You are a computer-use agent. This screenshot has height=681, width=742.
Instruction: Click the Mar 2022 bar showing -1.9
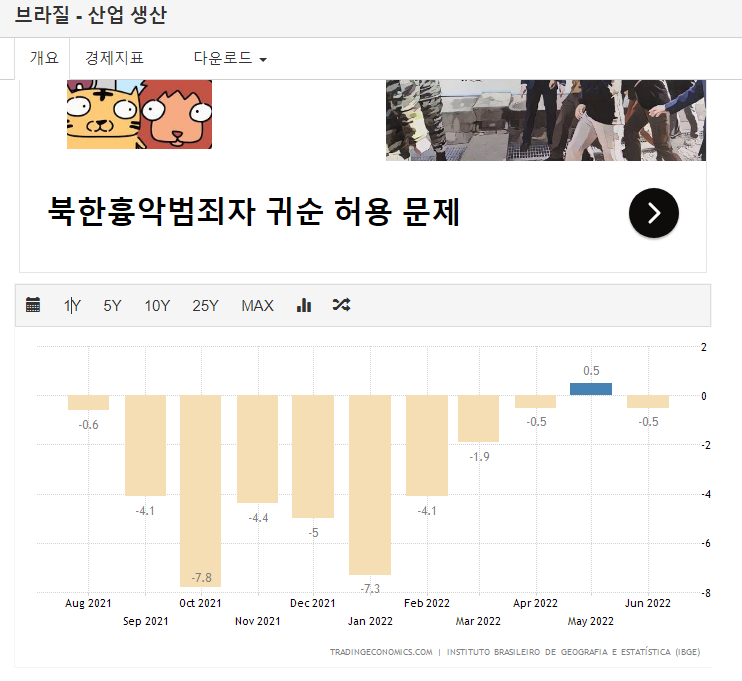pyautogui.click(x=478, y=418)
